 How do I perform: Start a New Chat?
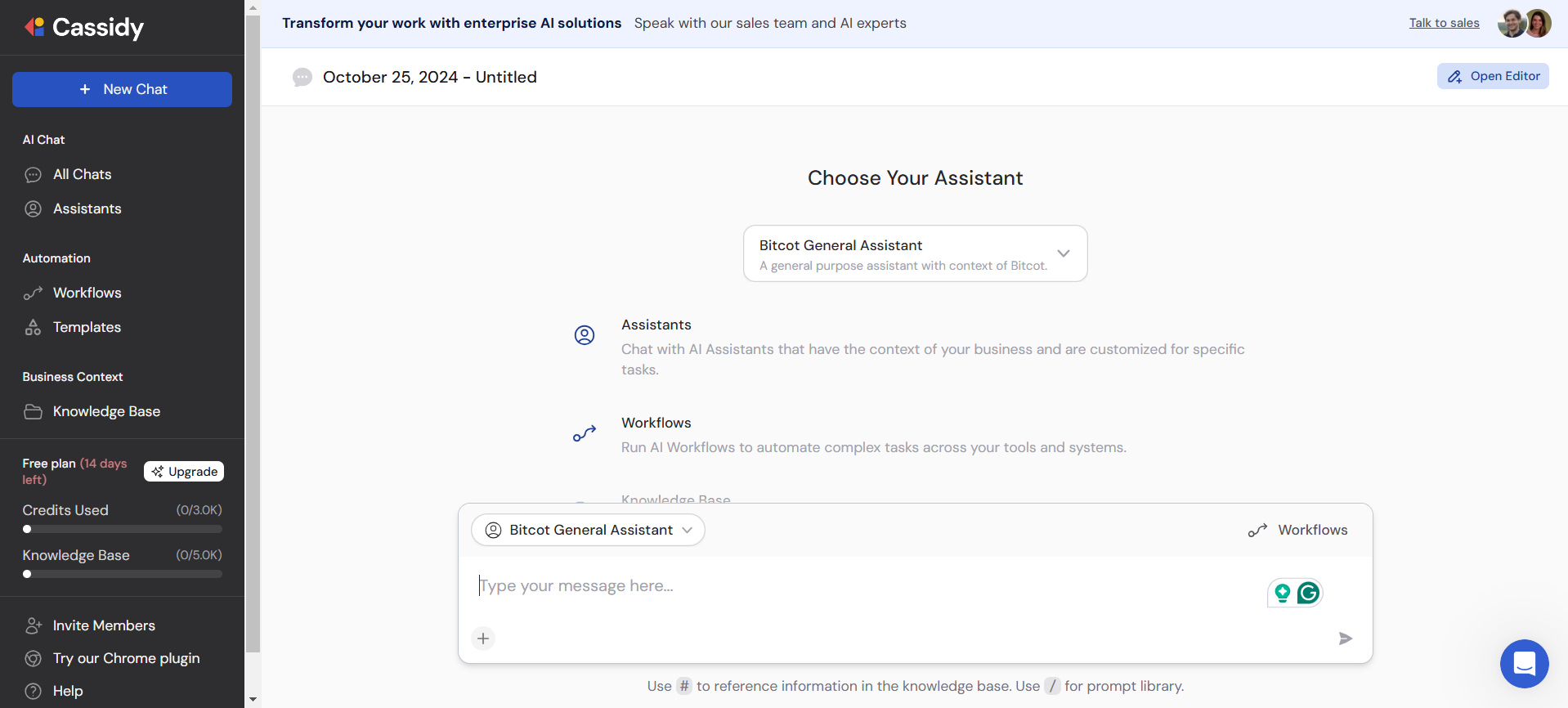point(122,89)
